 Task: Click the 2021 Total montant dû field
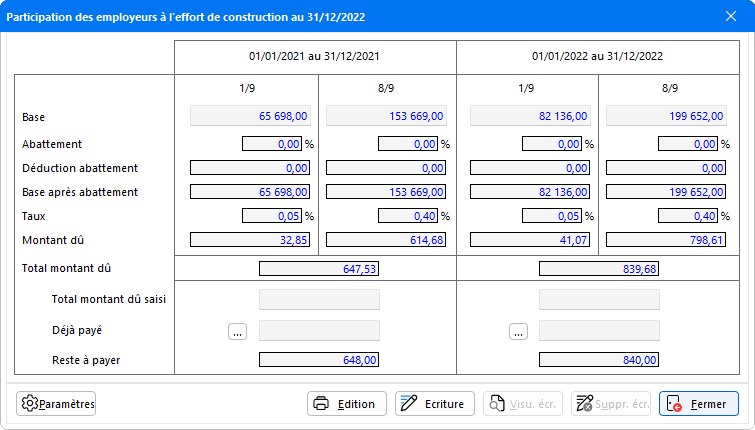[319, 268]
